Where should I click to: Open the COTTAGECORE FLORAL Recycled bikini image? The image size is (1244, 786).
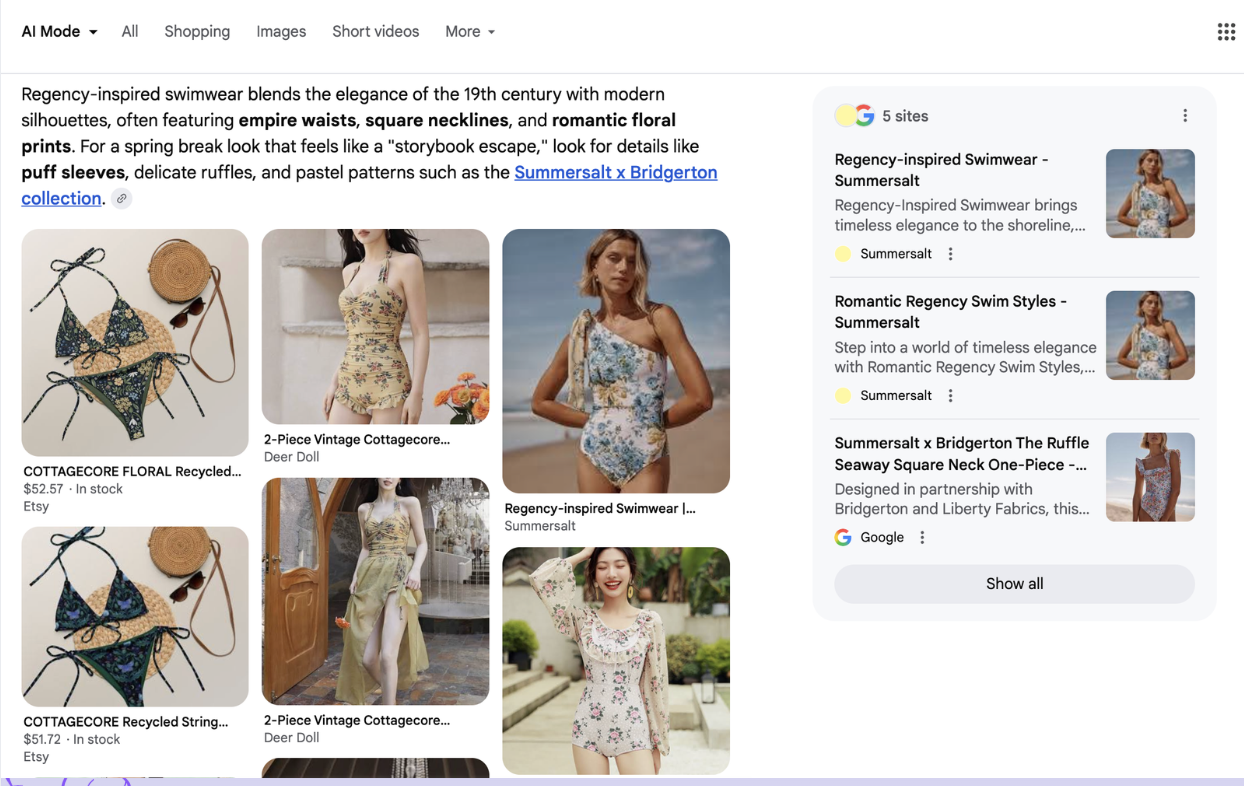(135, 343)
